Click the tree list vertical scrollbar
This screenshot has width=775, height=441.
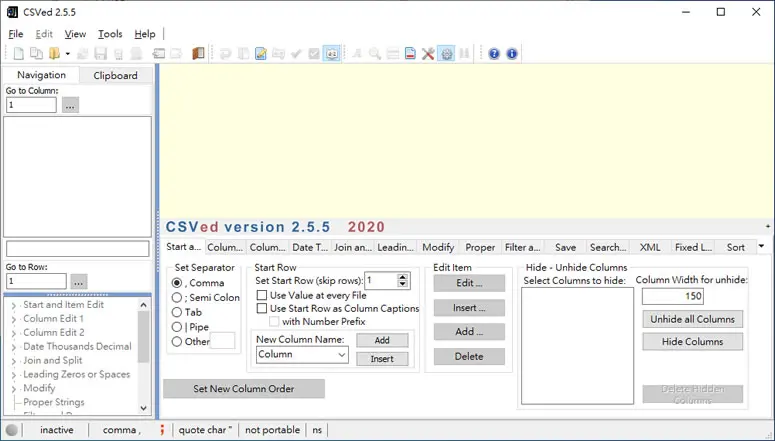coord(143,356)
